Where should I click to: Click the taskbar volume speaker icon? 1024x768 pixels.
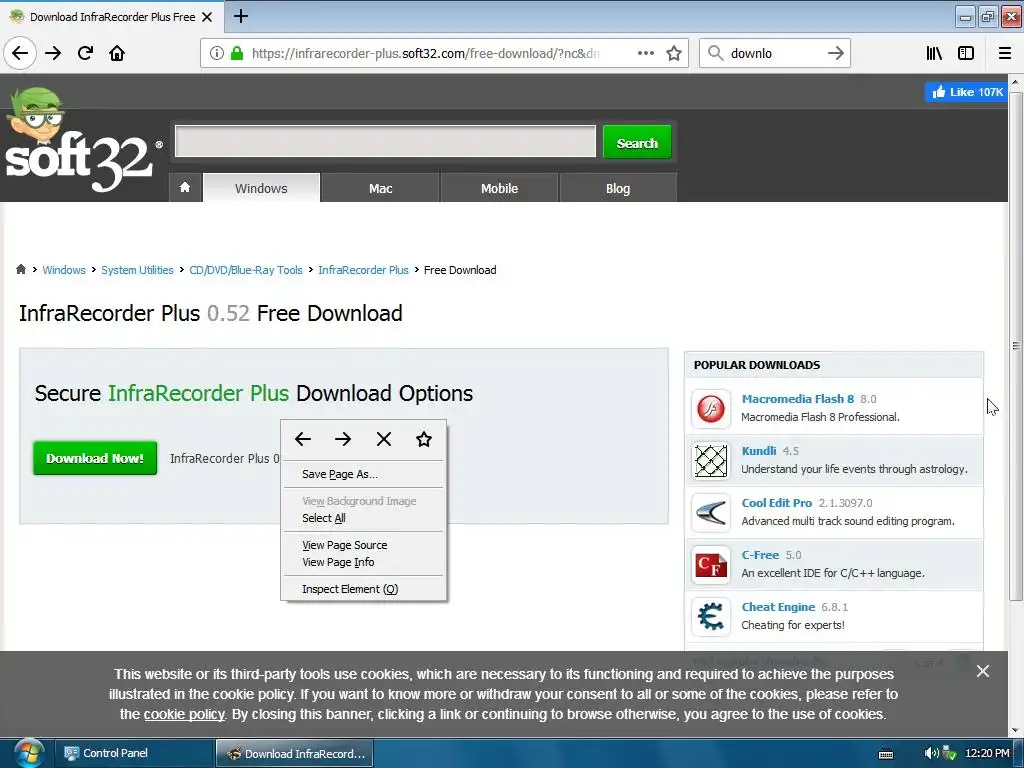931,753
